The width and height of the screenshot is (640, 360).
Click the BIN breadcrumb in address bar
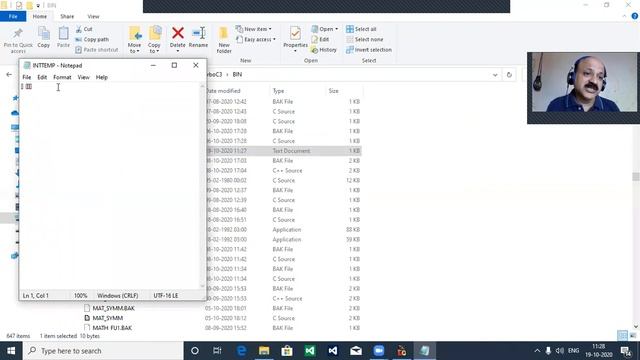[x=237, y=75]
